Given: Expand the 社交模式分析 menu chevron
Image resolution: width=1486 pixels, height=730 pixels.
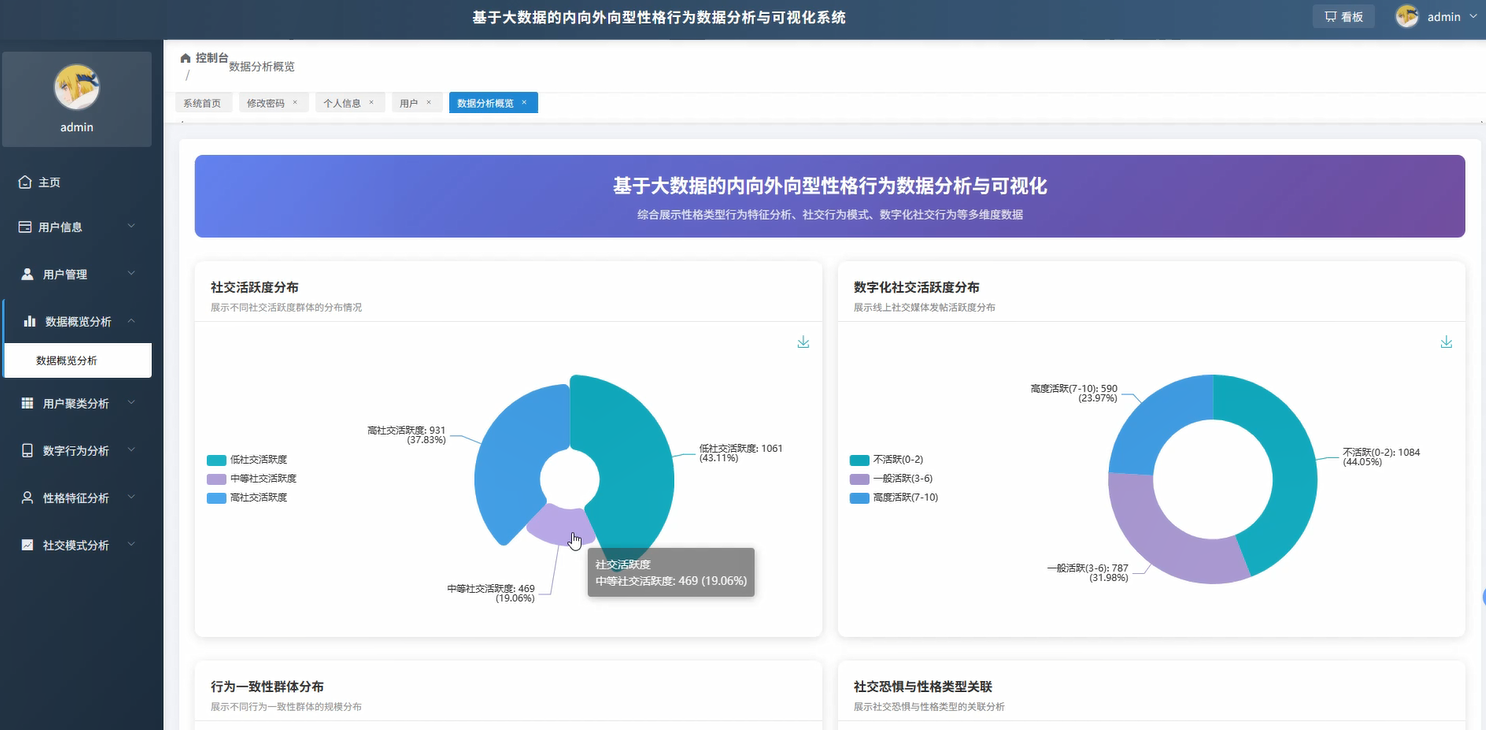Looking at the screenshot, I should coord(132,545).
